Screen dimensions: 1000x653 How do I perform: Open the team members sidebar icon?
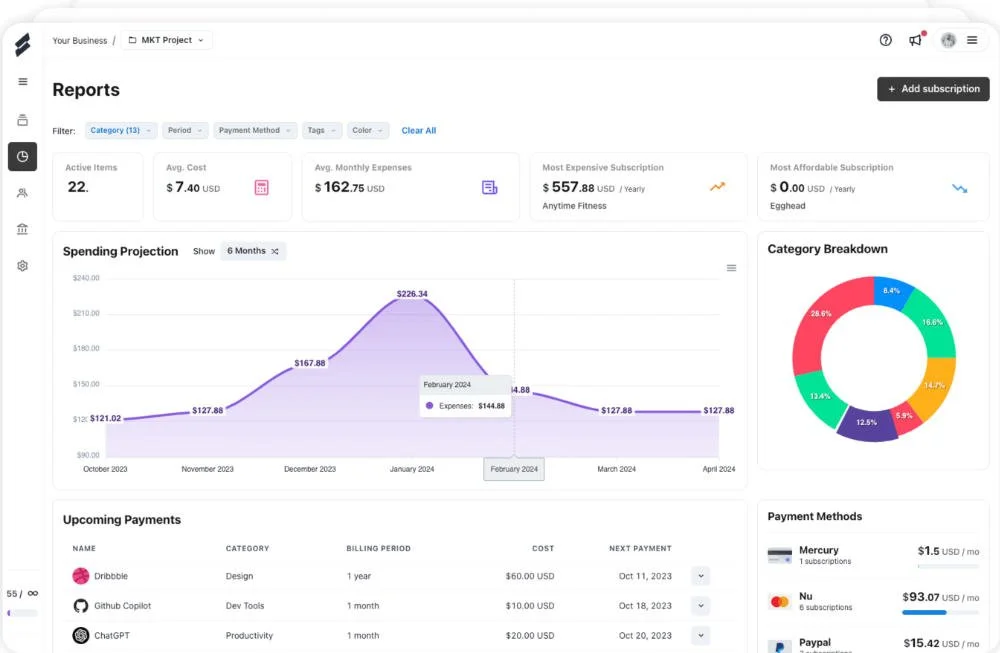coord(22,193)
